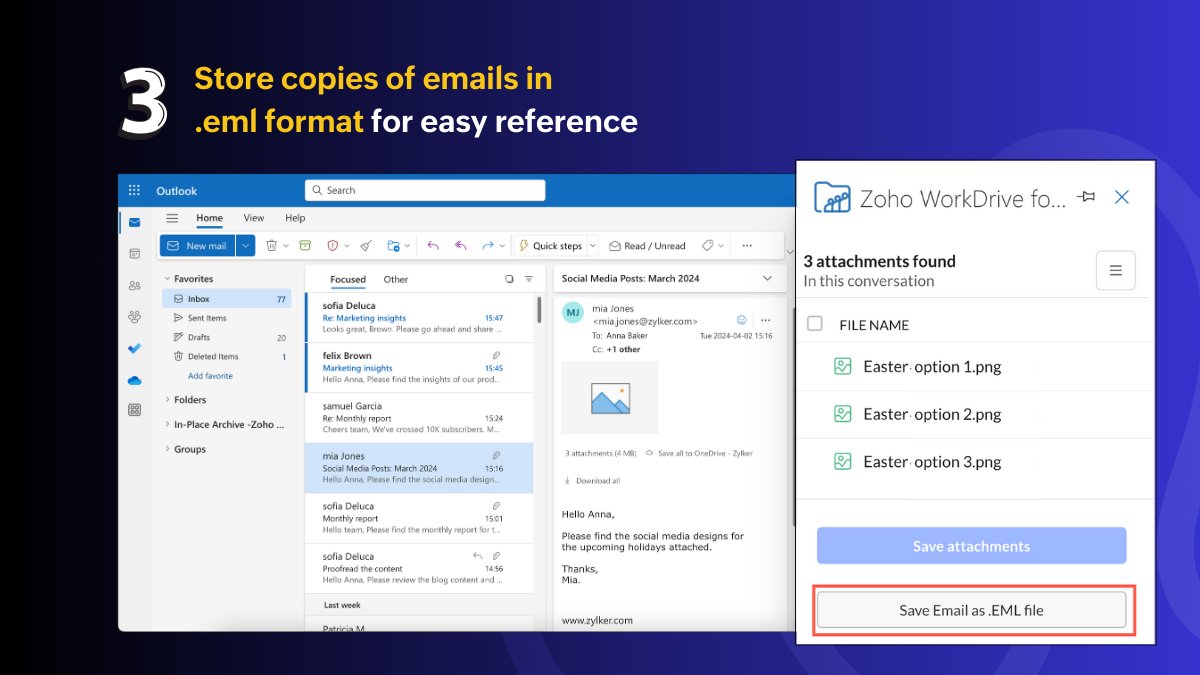The image size is (1200, 675).
Task: Click the Search input box
Action: click(x=425, y=190)
